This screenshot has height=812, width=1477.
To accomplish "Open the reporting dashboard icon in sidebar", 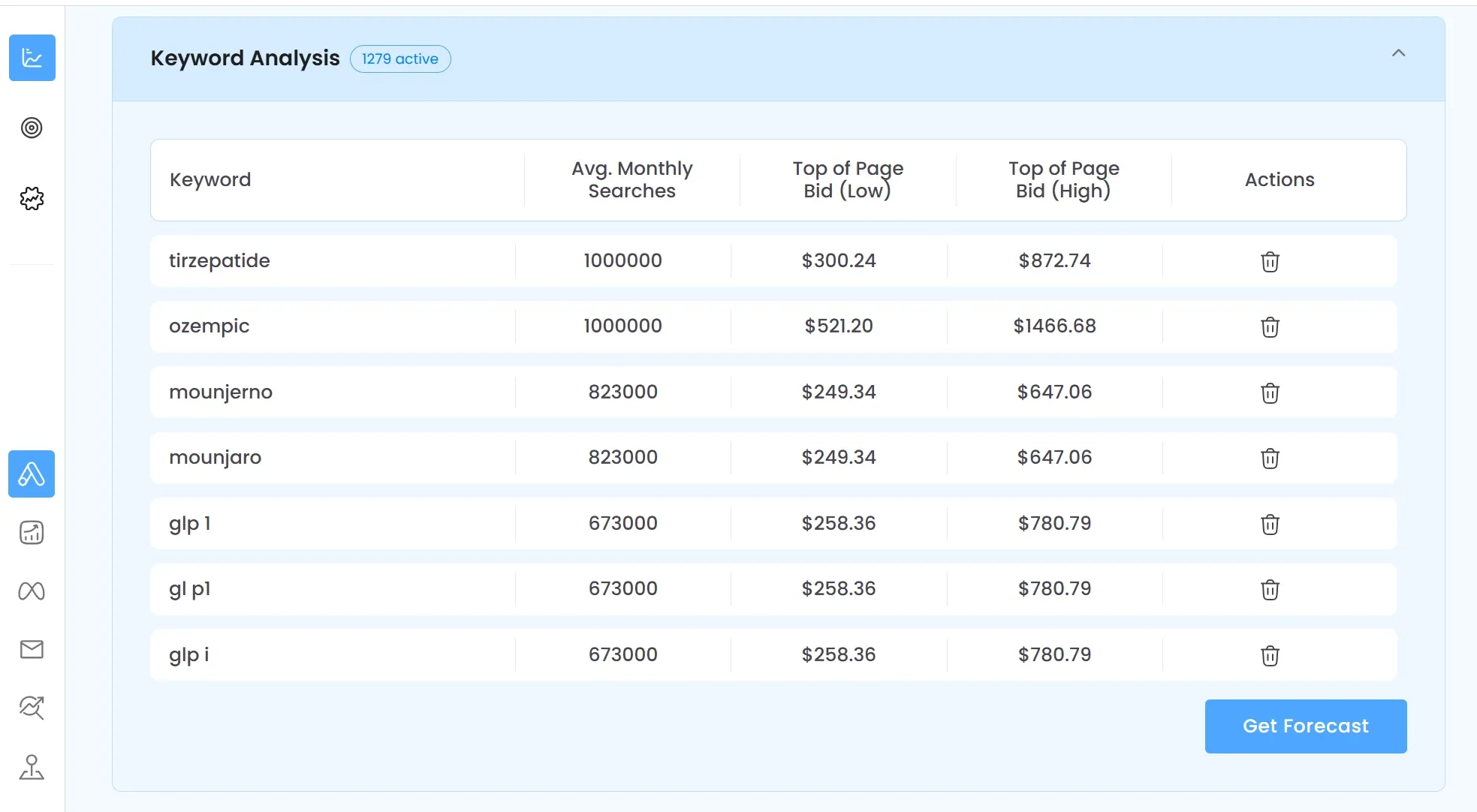I will click(32, 532).
